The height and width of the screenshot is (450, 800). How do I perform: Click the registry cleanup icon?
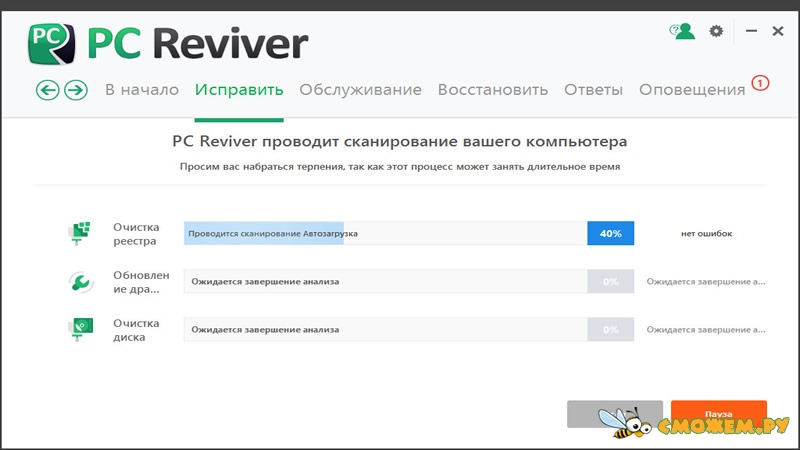tap(79, 234)
